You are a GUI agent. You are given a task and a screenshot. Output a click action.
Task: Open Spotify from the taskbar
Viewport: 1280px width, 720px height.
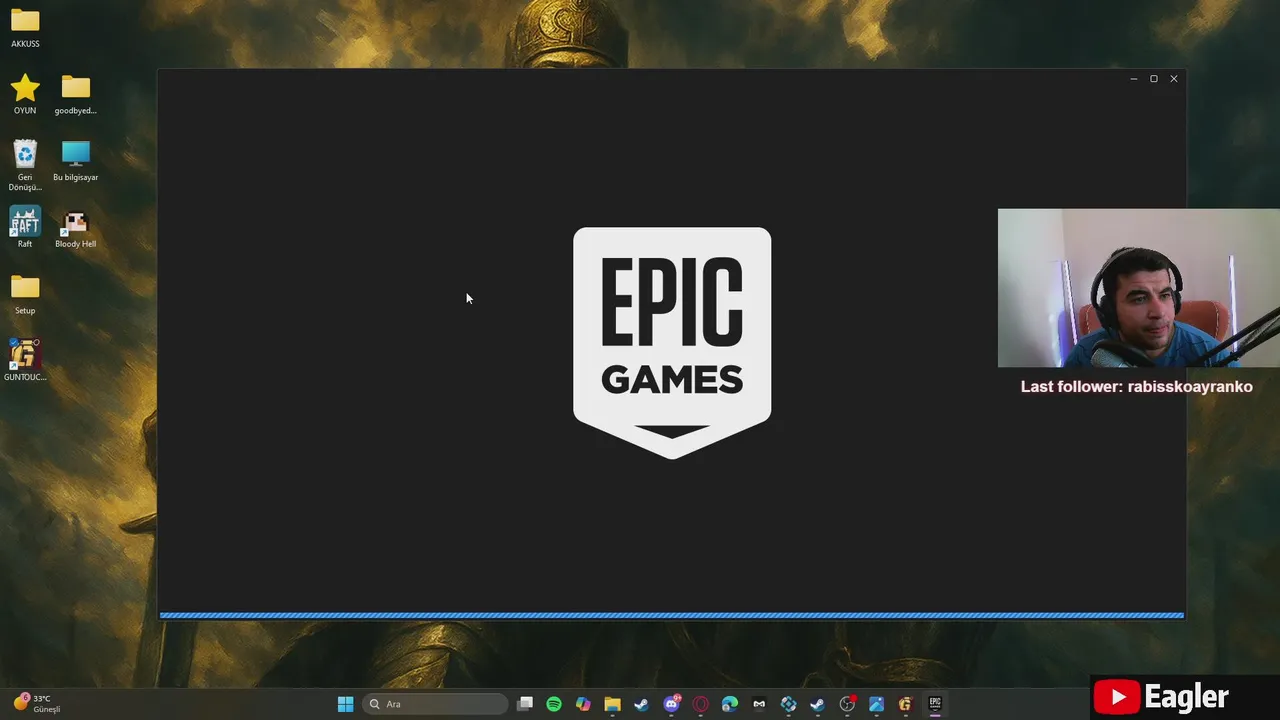pyautogui.click(x=554, y=704)
